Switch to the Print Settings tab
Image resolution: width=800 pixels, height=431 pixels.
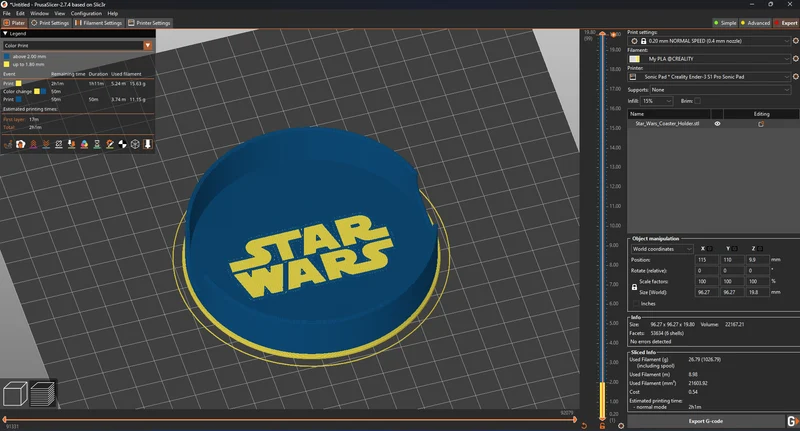(x=50, y=23)
